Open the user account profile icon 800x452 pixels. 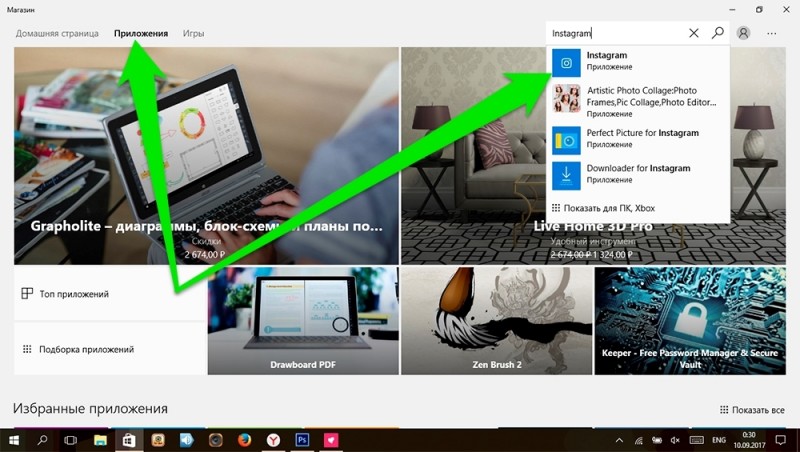(743, 33)
